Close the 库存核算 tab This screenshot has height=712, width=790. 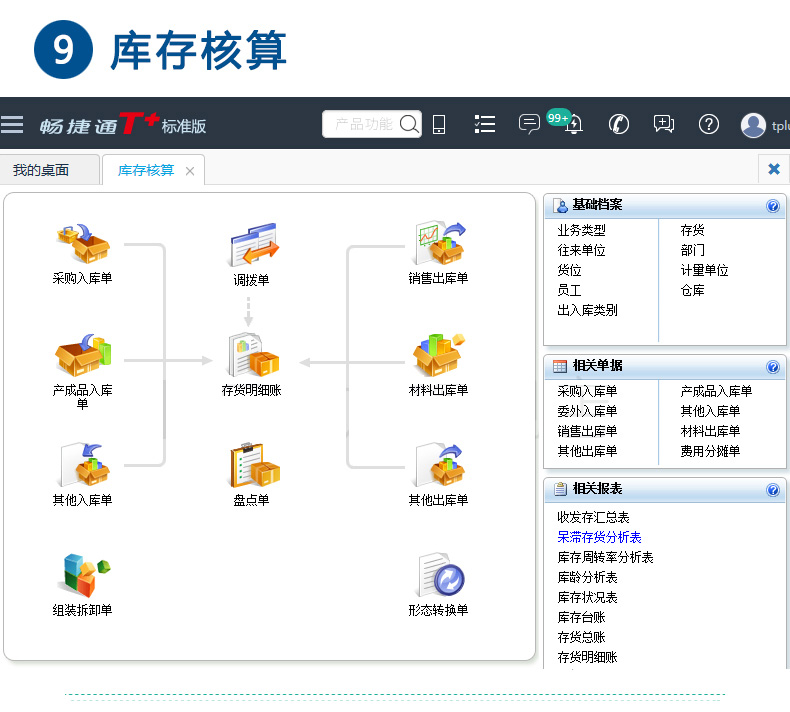pos(190,171)
